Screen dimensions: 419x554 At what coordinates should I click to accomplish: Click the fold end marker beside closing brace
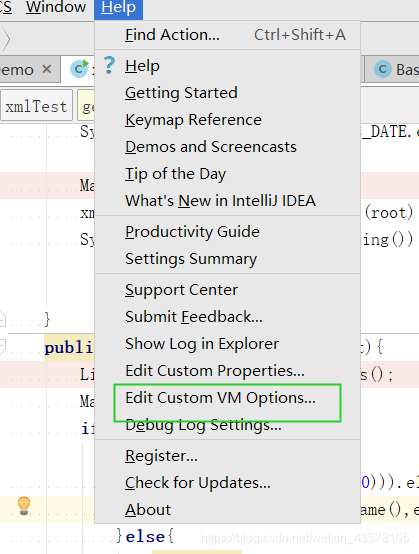pos(2,319)
